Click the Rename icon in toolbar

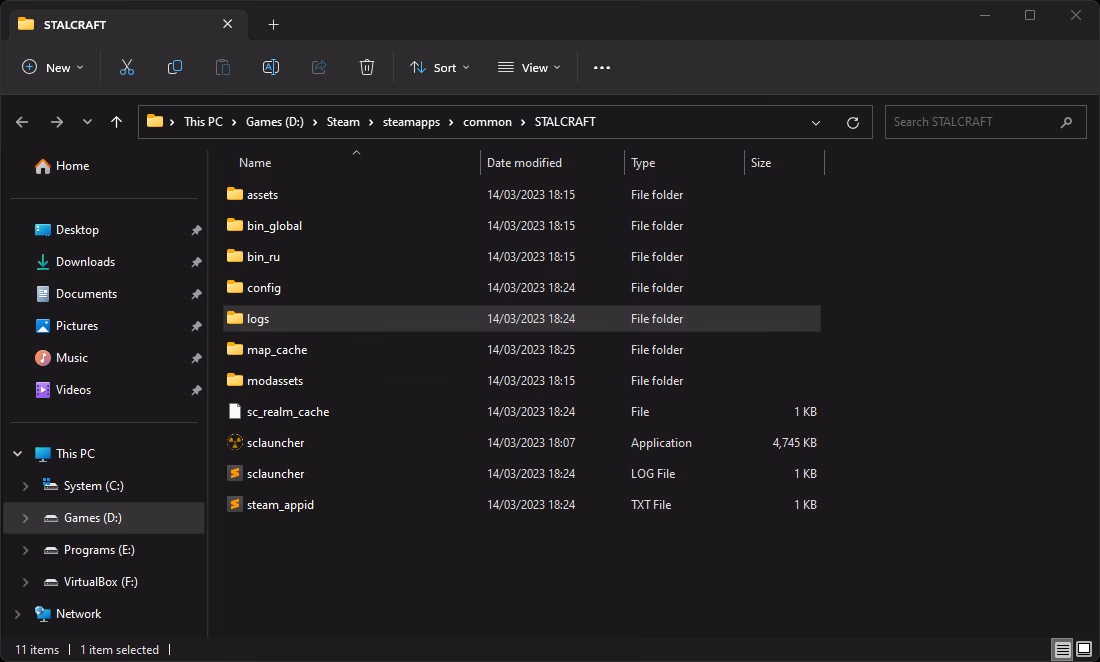(271, 67)
